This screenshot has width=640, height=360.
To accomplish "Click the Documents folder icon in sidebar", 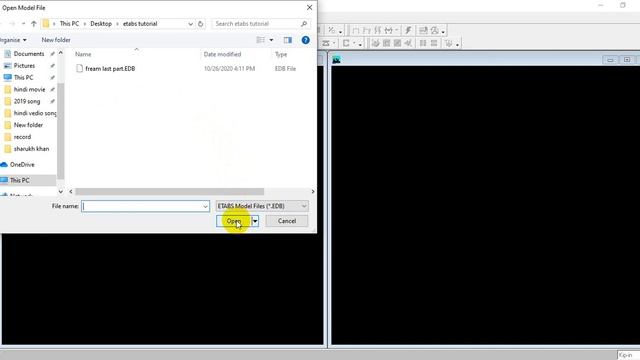I will point(8,53).
